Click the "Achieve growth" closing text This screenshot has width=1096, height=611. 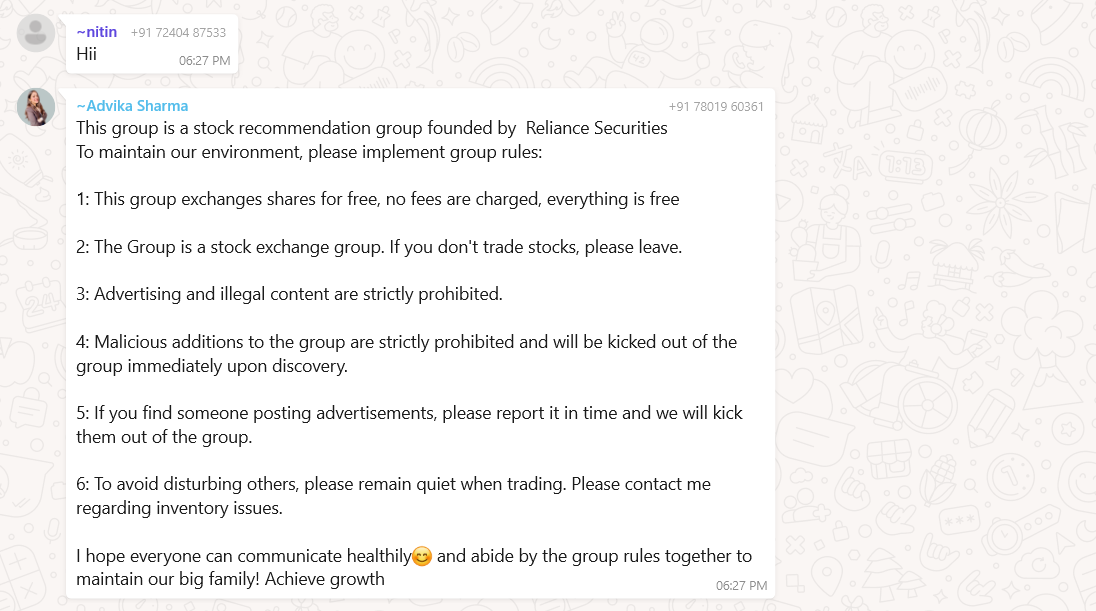point(324,579)
